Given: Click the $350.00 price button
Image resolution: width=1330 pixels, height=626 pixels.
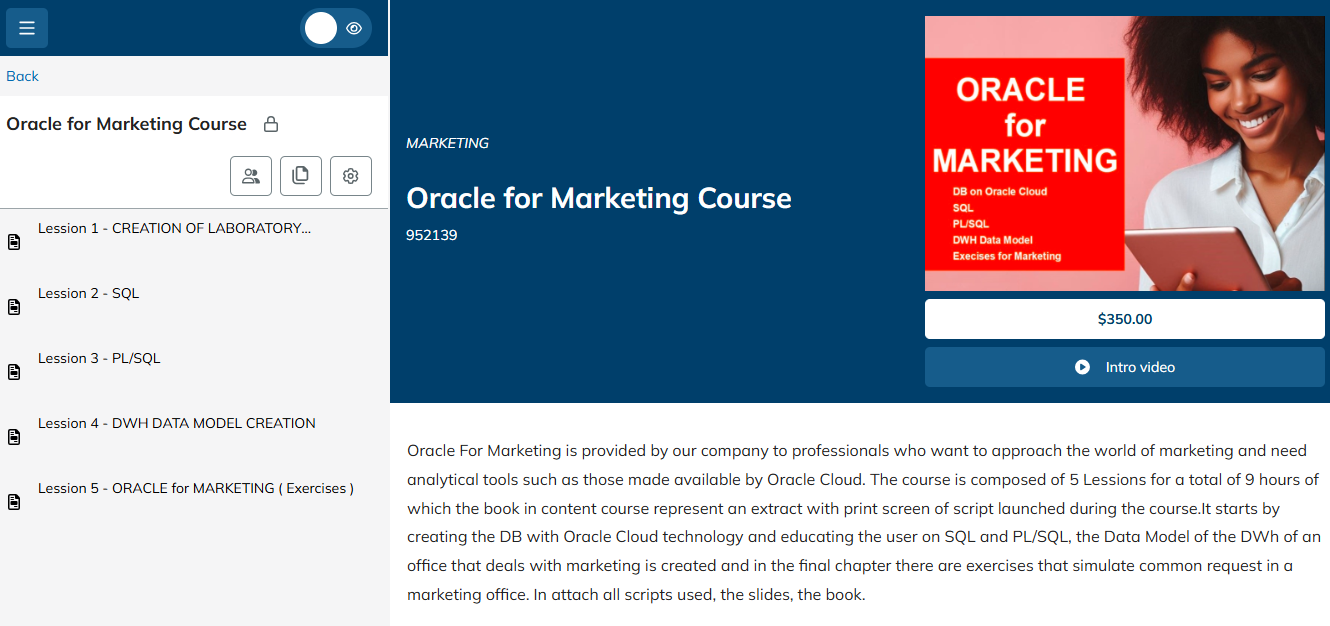Looking at the screenshot, I should (1125, 319).
